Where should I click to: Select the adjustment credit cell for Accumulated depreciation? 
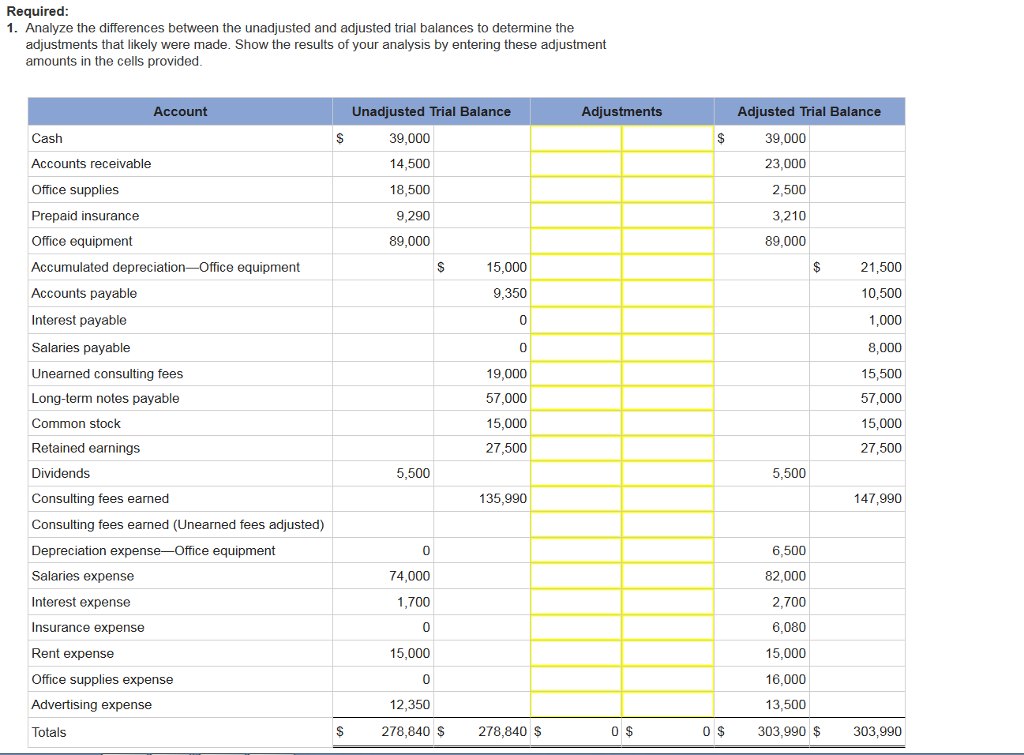click(x=668, y=267)
